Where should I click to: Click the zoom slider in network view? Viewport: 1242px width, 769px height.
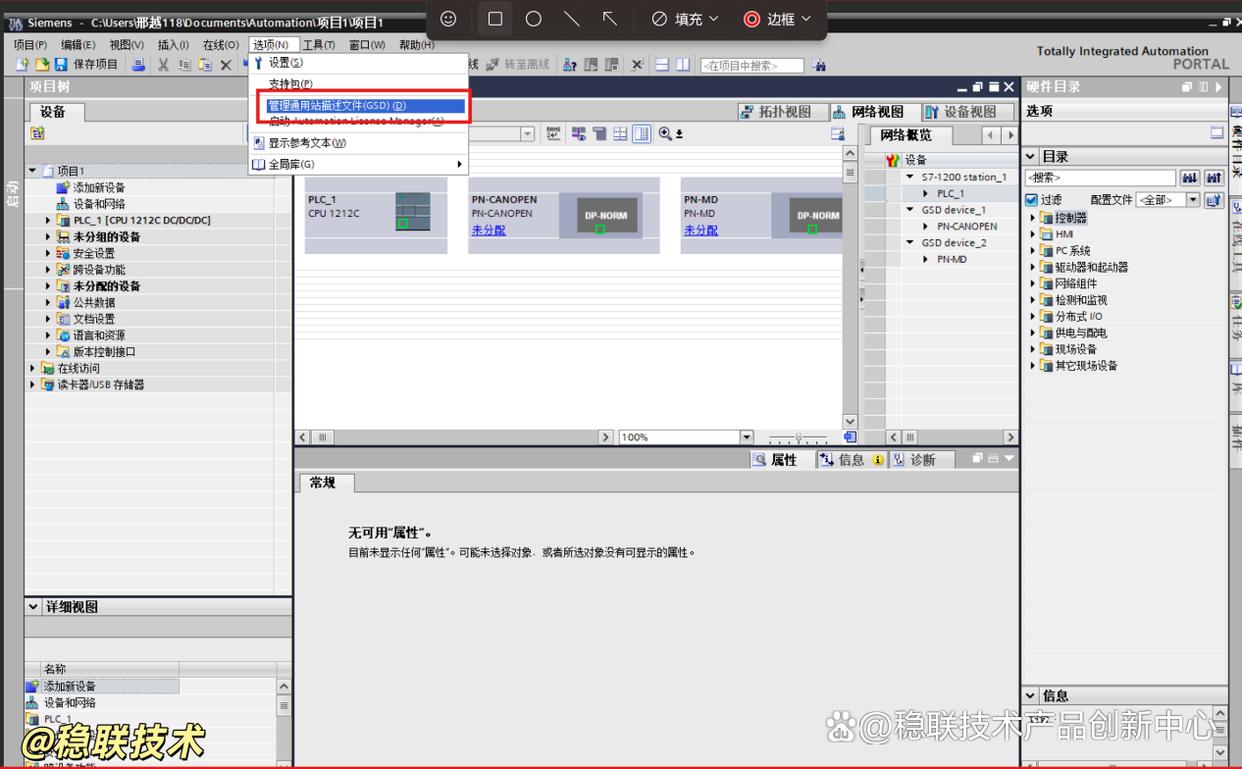pyautogui.click(x=797, y=437)
